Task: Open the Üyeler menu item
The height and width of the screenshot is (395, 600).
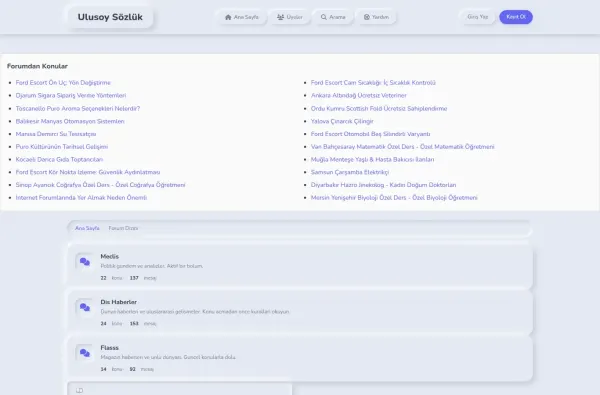Action: [290, 17]
